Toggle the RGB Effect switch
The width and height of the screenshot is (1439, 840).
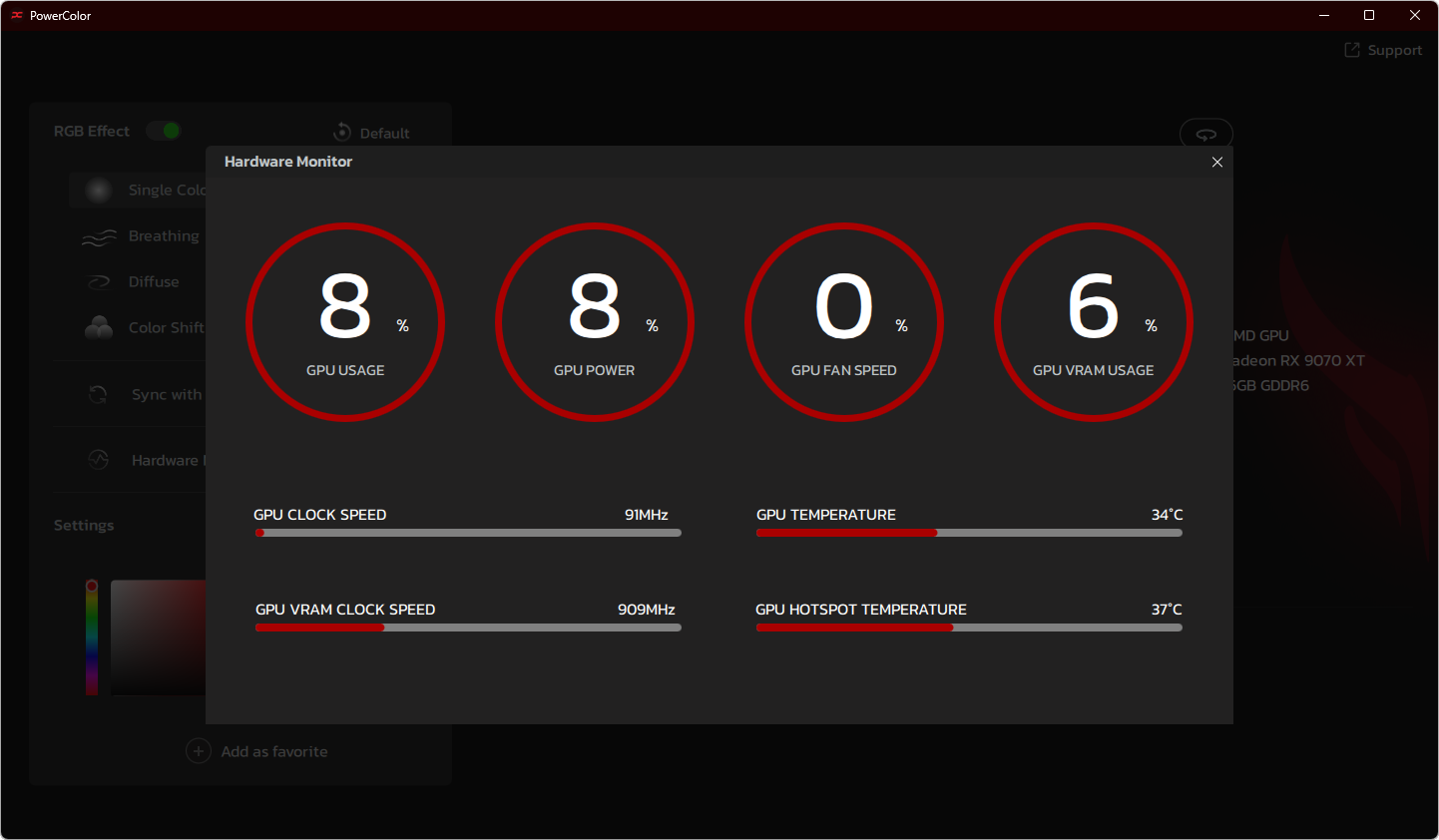(164, 131)
